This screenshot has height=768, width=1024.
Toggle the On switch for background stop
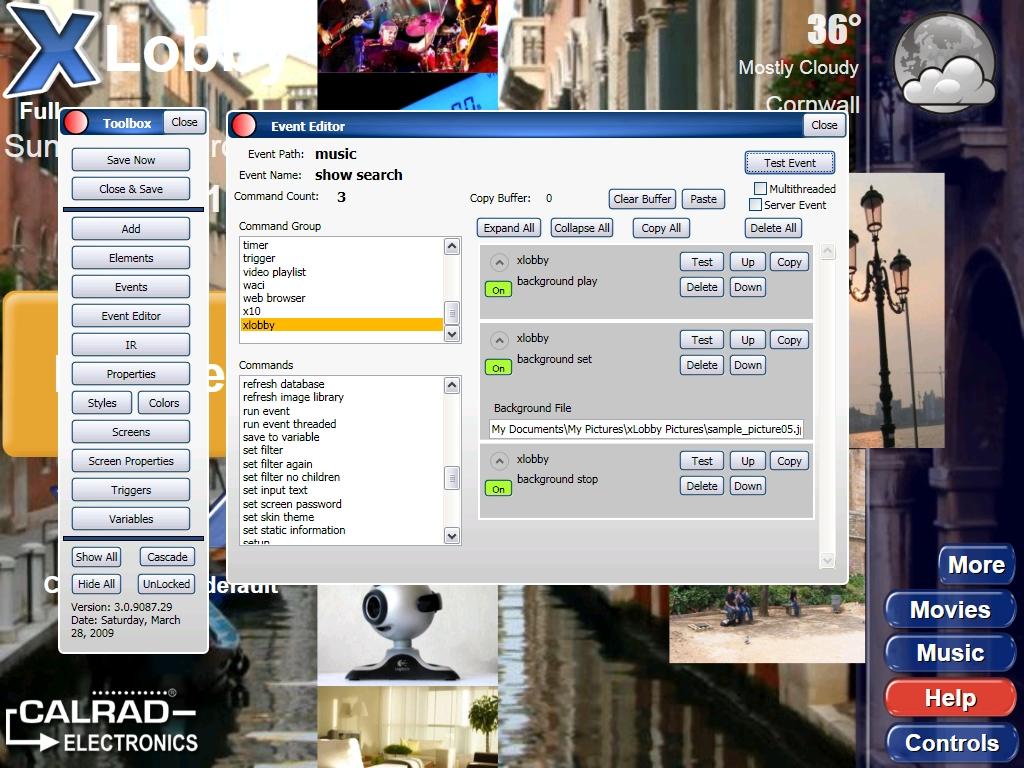click(x=498, y=488)
